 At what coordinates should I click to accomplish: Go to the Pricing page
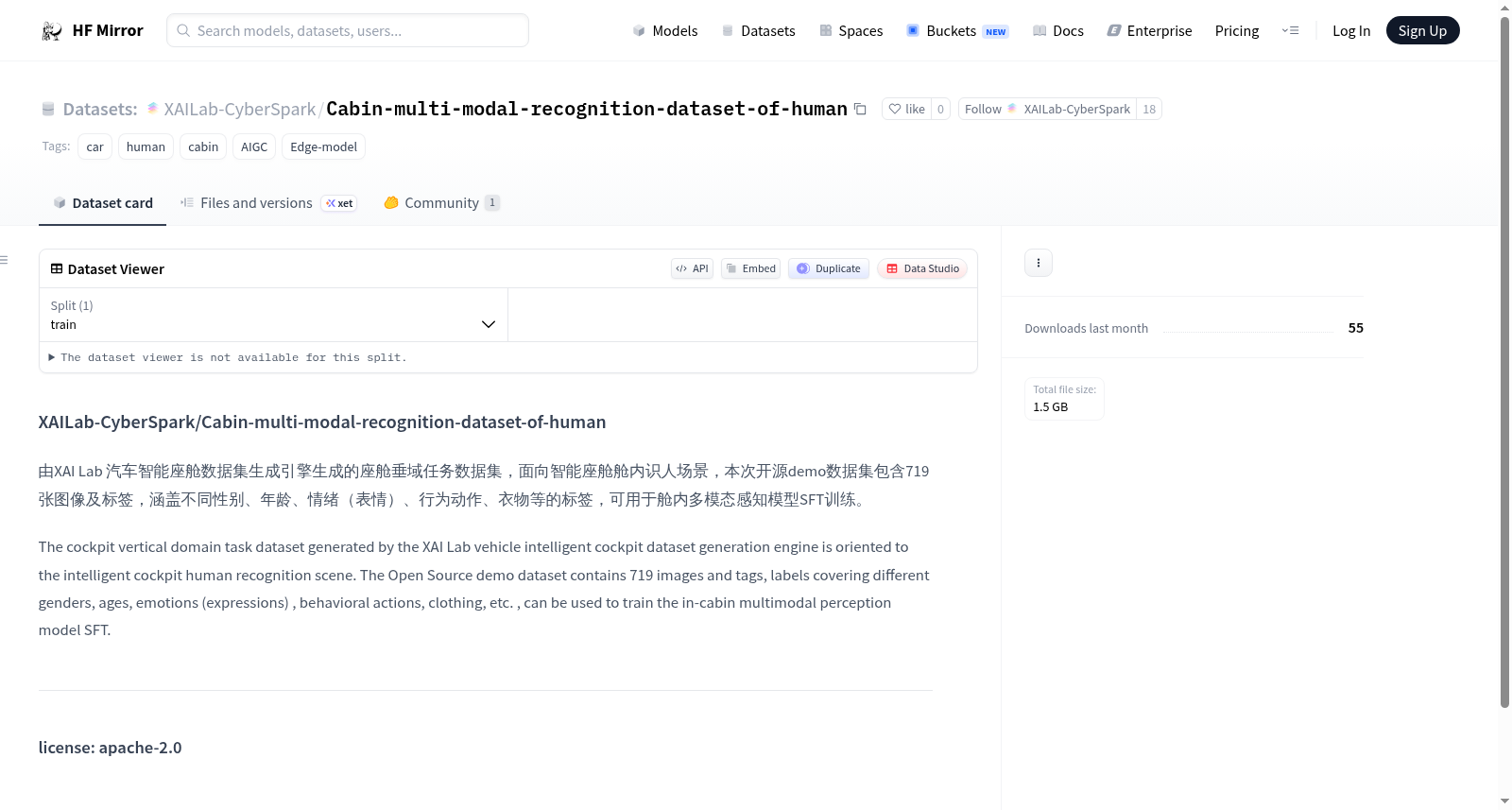1237,30
